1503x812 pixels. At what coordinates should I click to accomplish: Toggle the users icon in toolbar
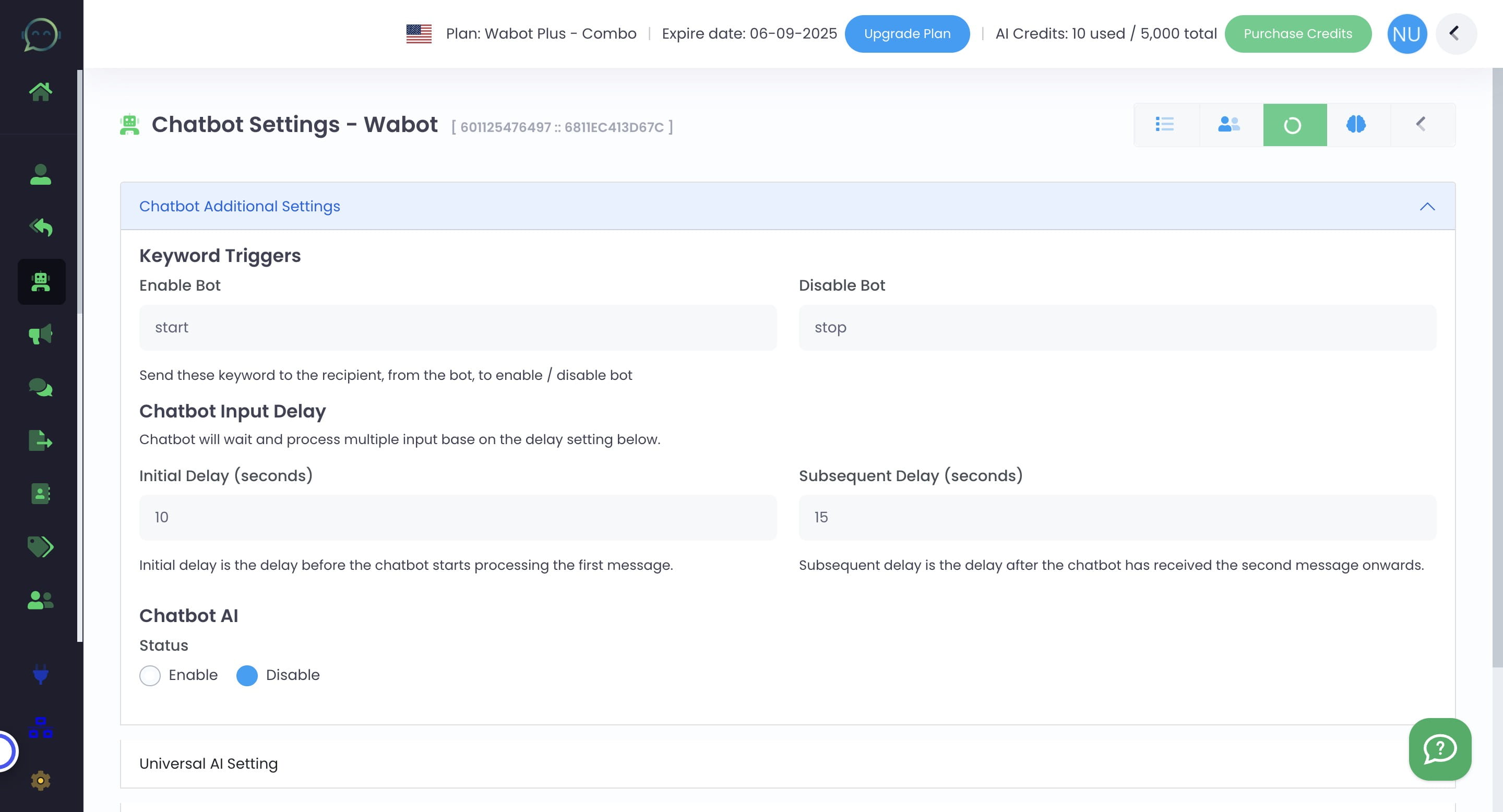(1228, 124)
